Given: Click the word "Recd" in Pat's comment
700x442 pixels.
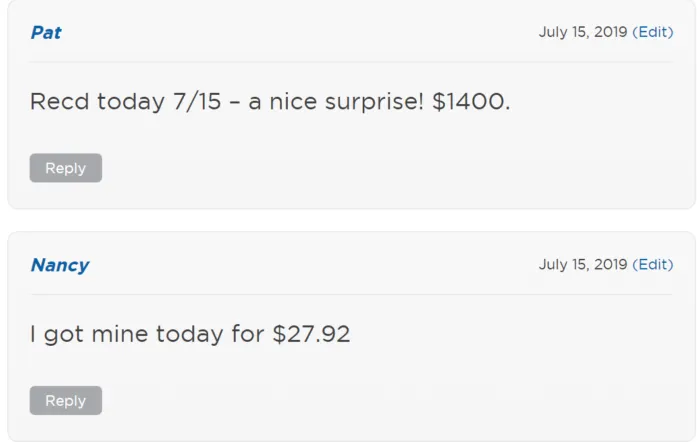Looking at the screenshot, I should [x=60, y=101].
